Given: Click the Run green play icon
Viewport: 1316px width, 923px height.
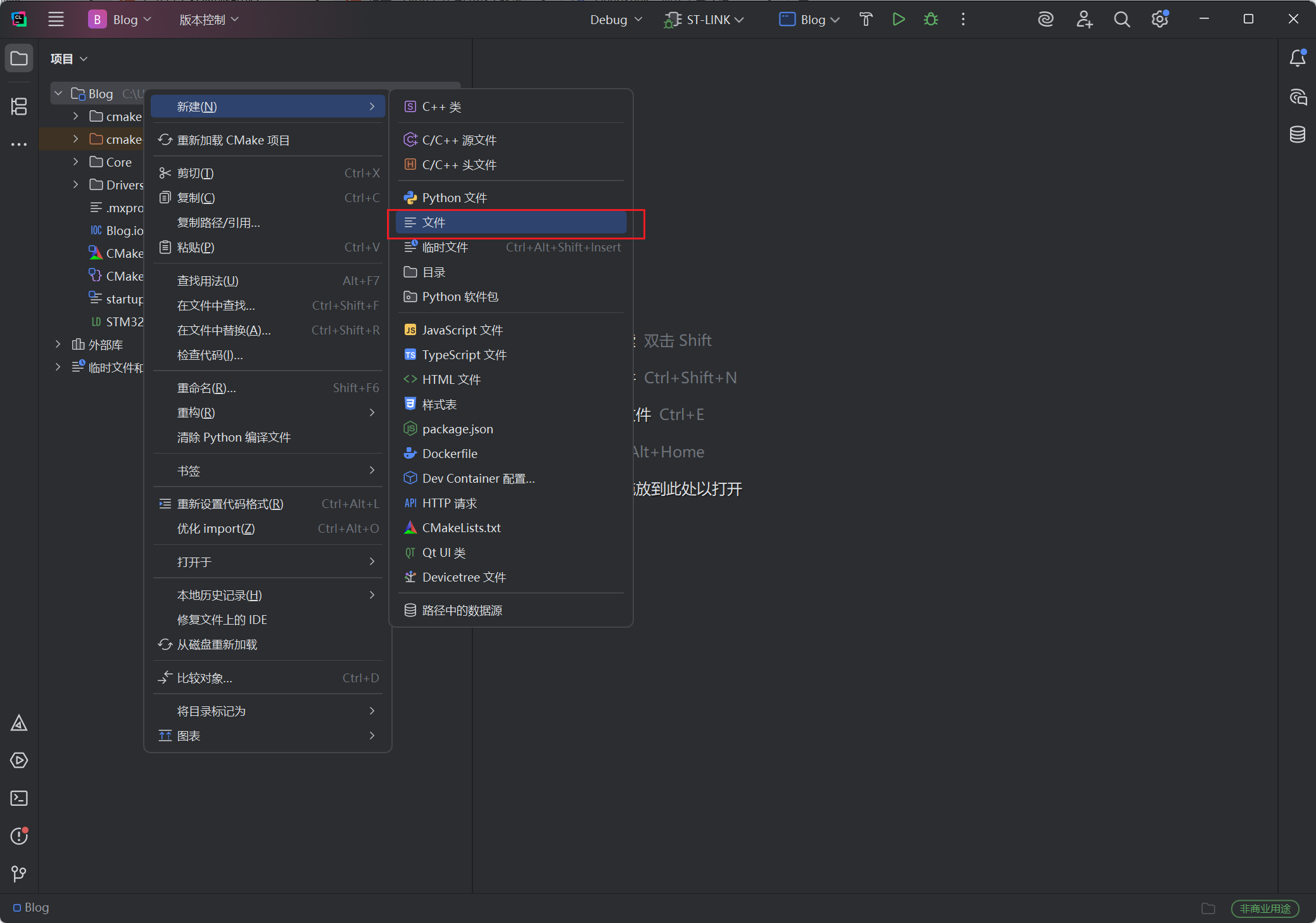Looking at the screenshot, I should 898,20.
